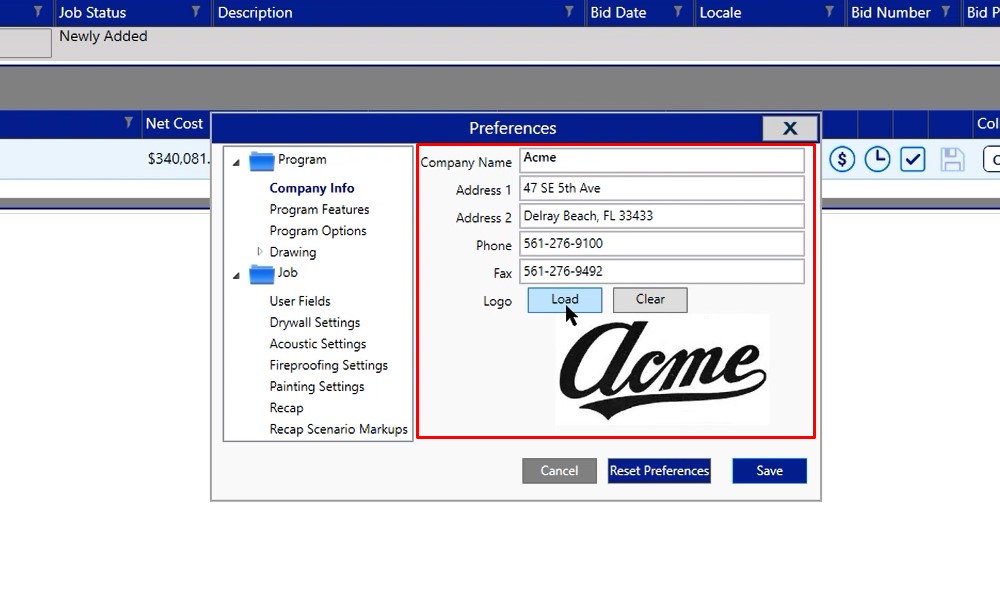Select Drywall Settings in the tree
This screenshot has width=1000, height=611.
point(314,322)
